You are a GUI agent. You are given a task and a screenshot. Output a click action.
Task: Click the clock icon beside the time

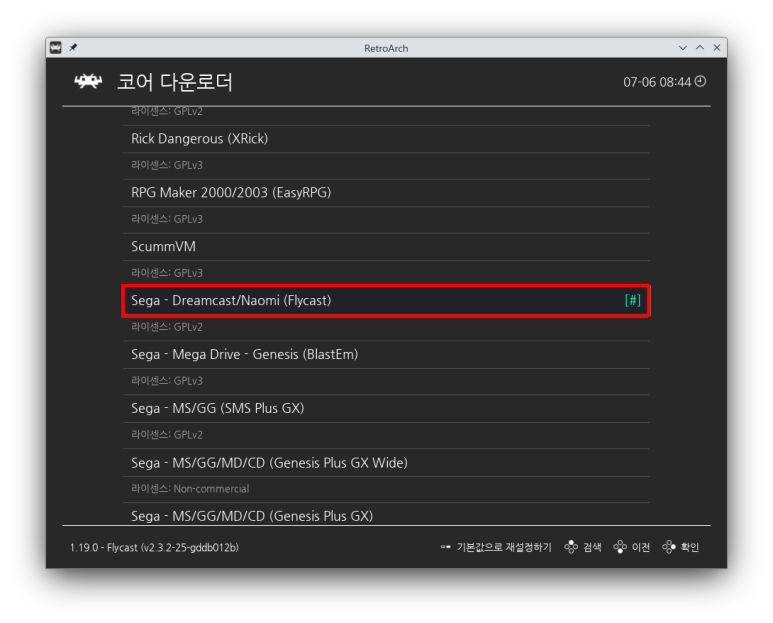click(700, 81)
